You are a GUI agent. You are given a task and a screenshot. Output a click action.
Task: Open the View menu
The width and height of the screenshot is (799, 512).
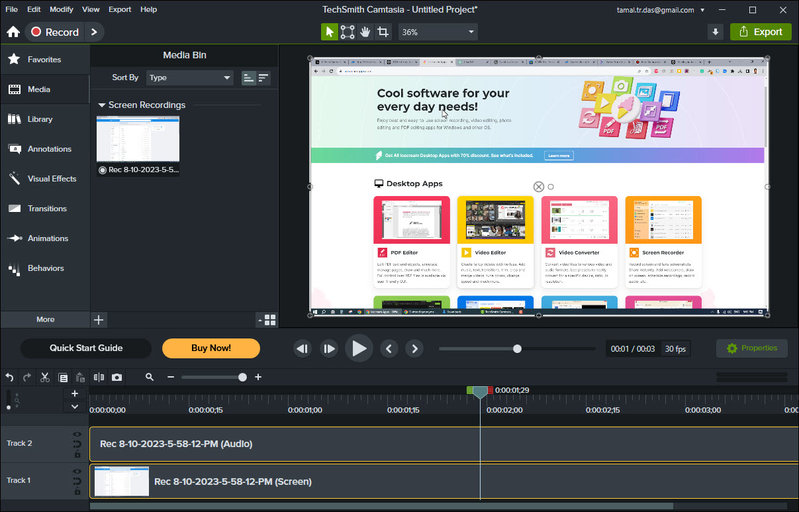coord(91,9)
